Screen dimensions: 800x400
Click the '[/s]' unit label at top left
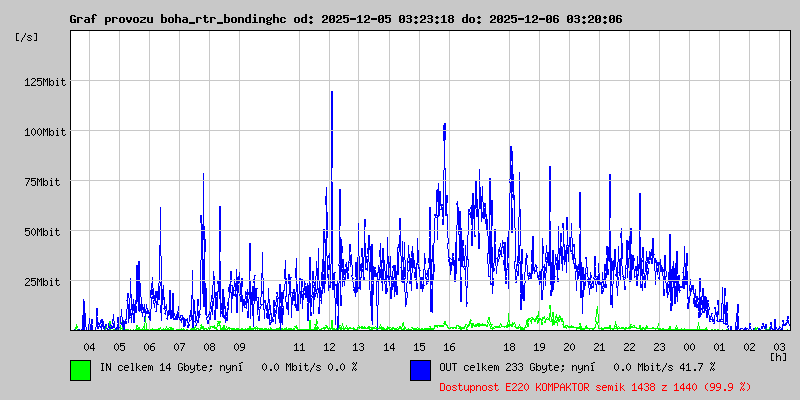[27, 37]
